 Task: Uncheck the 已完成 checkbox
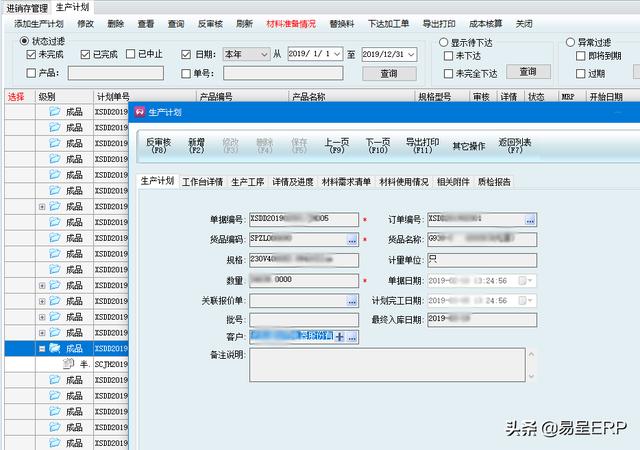coord(85,54)
